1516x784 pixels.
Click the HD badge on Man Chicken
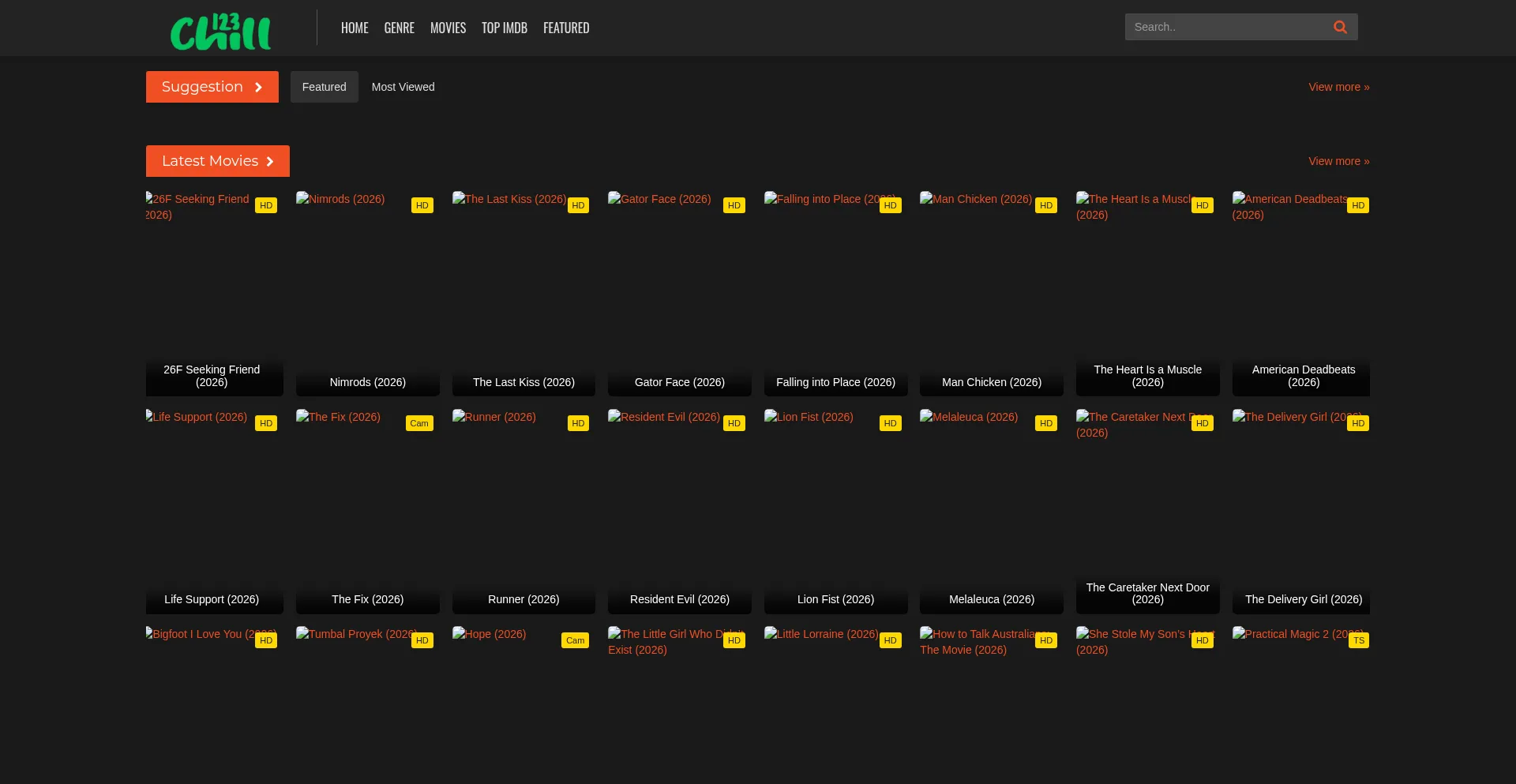(x=1046, y=205)
